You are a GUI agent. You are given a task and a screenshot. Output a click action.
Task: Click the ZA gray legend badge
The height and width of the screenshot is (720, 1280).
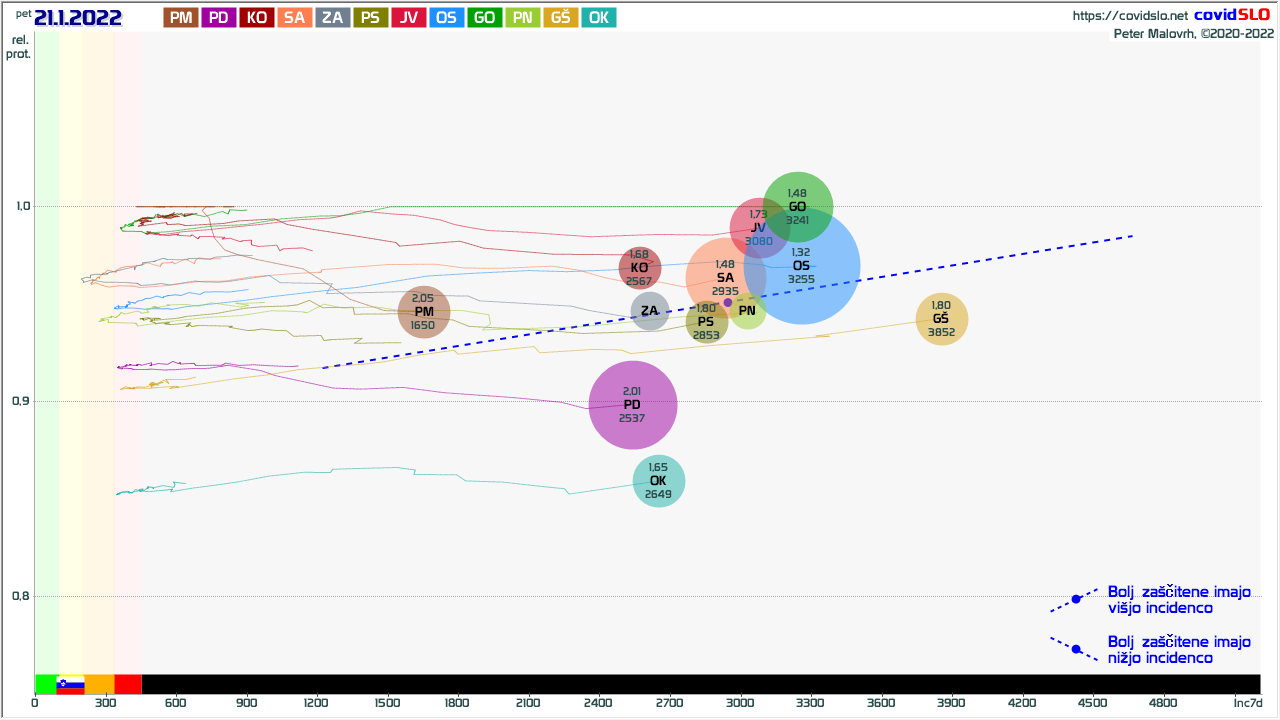(333, 18)
